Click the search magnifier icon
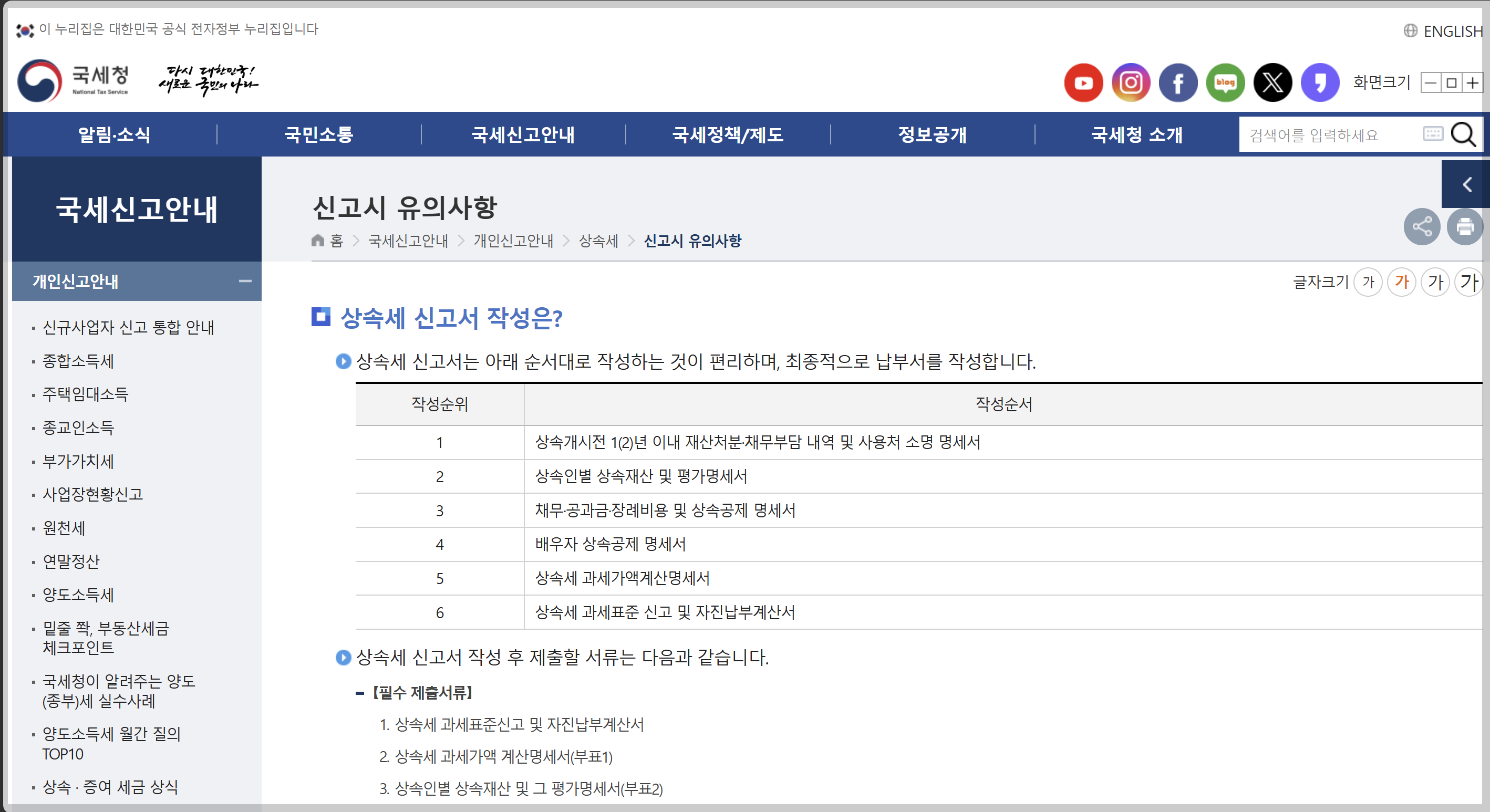 tap(1463, 135)
